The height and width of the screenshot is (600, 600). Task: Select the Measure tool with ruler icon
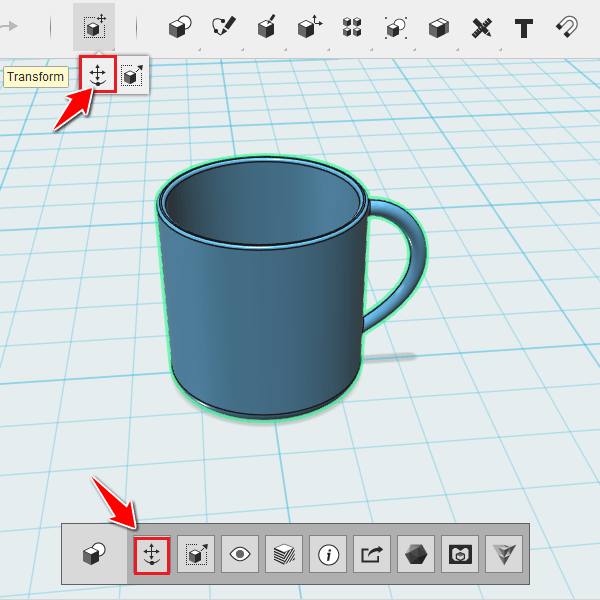[481, 28]
